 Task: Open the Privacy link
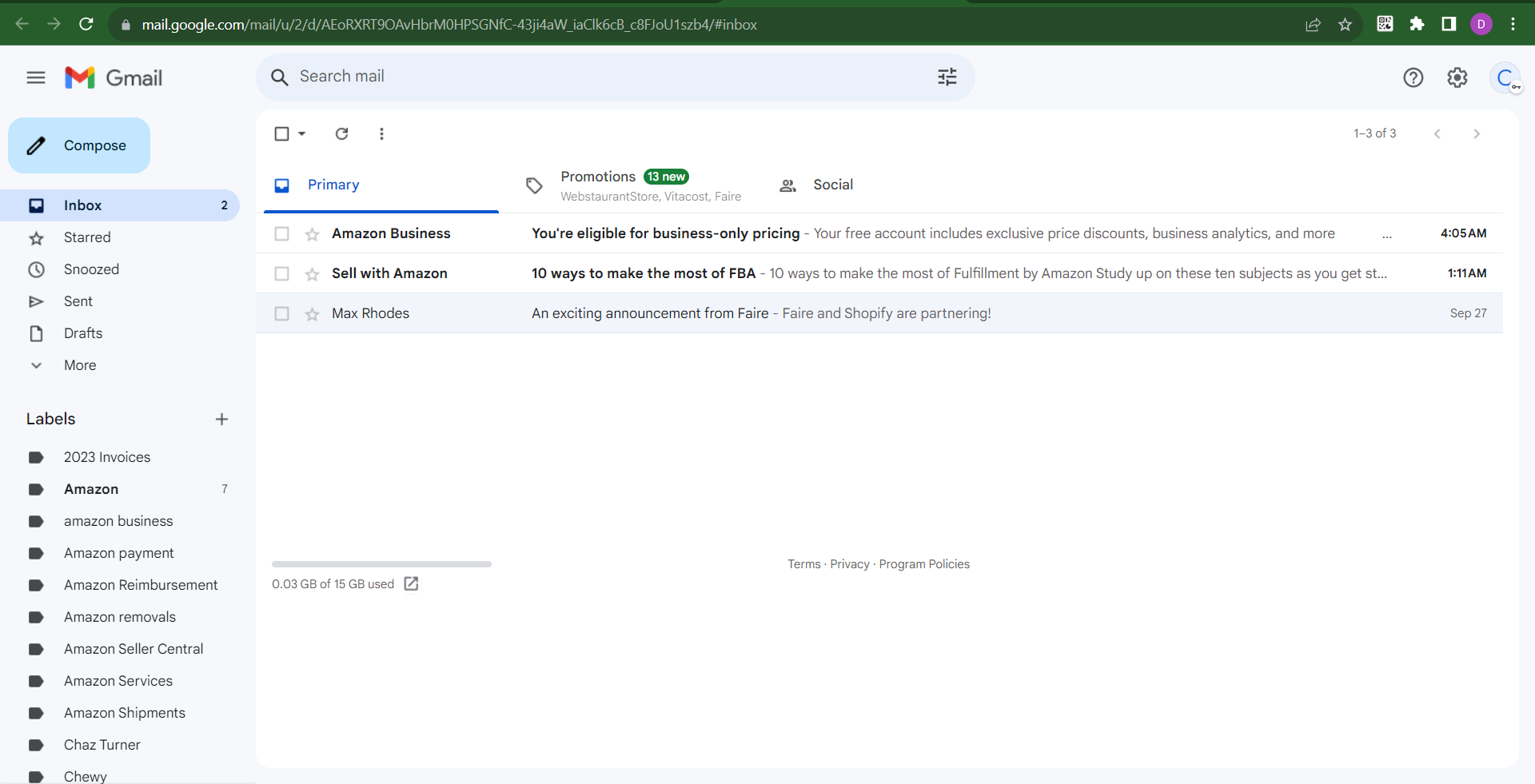(849, 564)
